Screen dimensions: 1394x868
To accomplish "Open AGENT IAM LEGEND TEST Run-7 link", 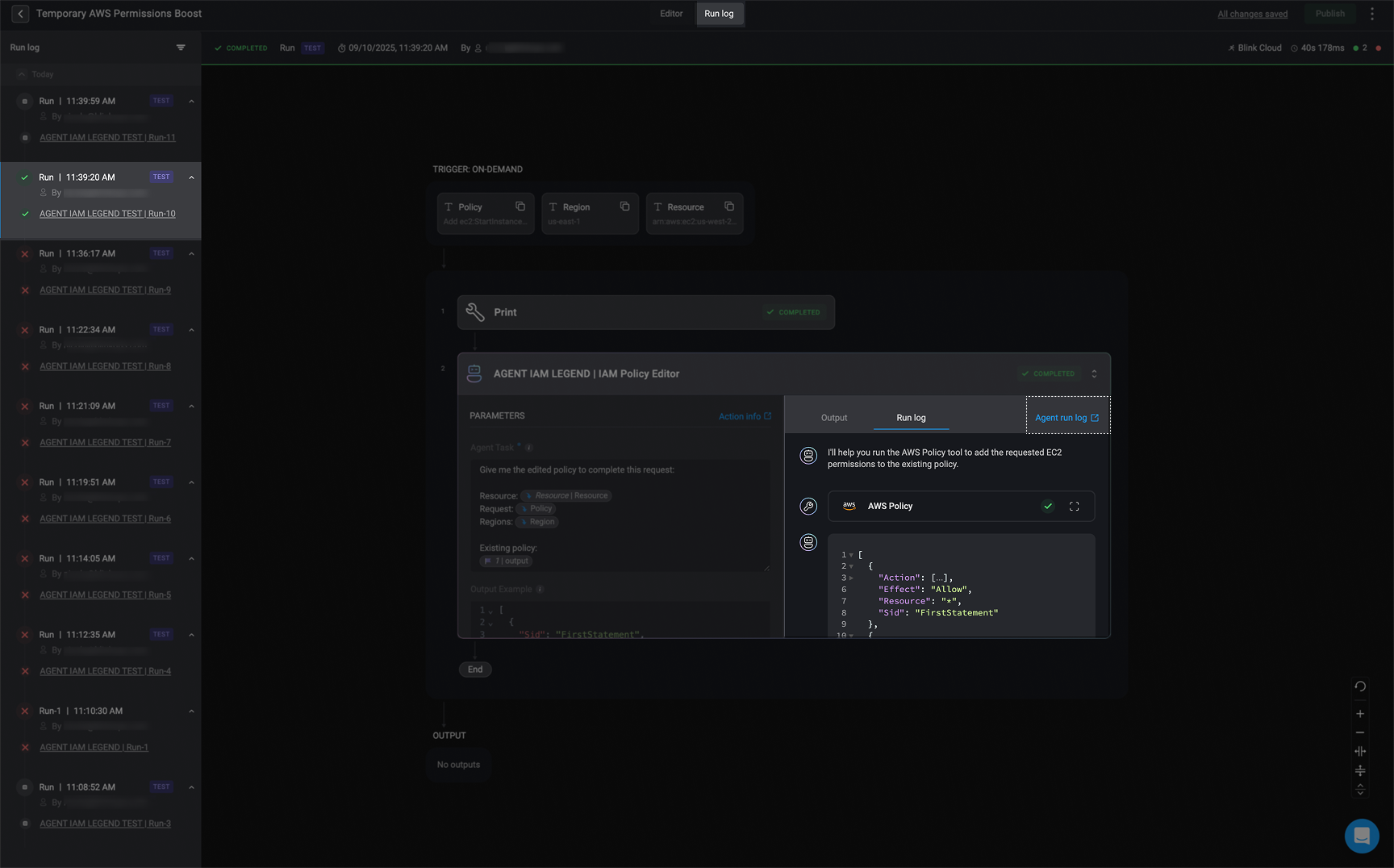I will 105,443.
